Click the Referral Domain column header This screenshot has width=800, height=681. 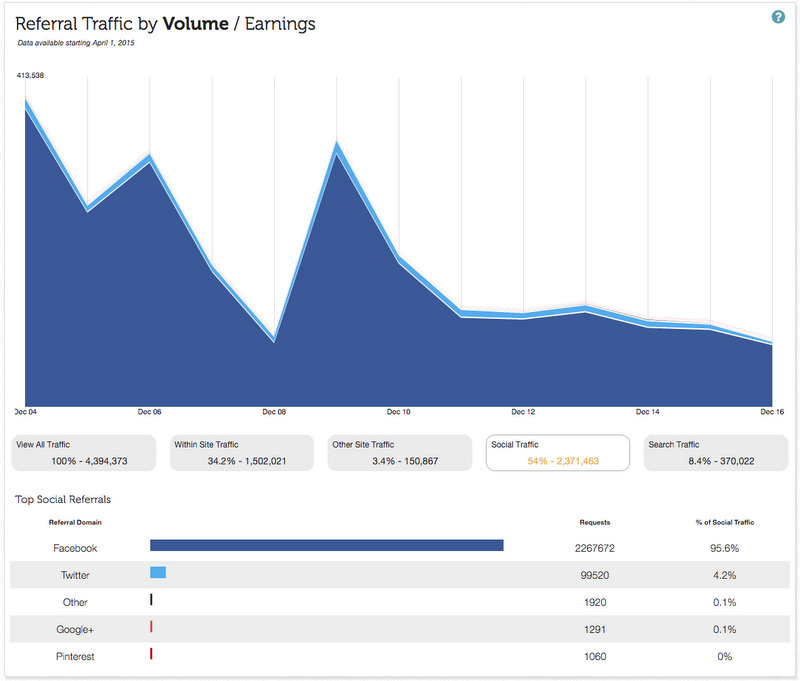(x=75, y=522)
